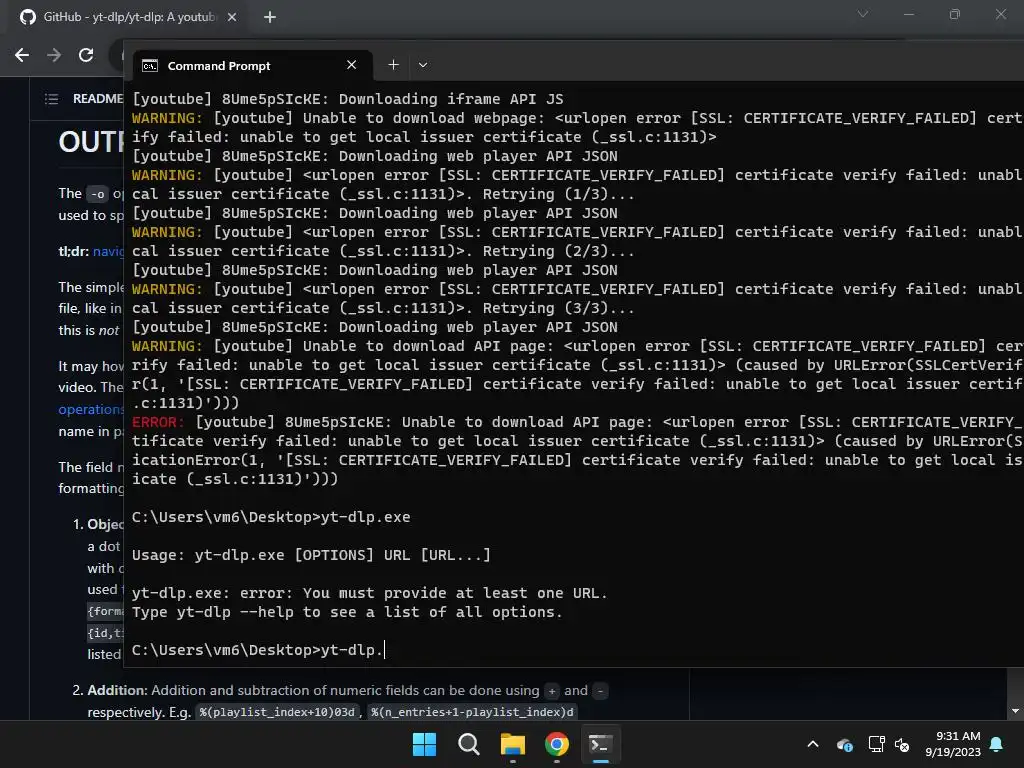The width and height of the screenshot is (1024, 768).
Task: Open the browser tab search chevron
Action: coord(863,14)
